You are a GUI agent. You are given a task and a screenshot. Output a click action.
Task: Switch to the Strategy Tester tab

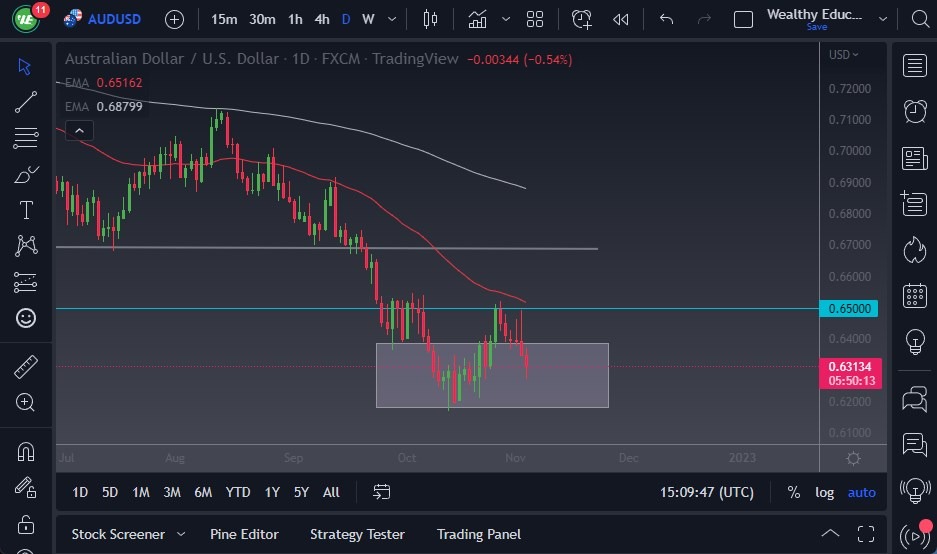(x=357, y=534)
